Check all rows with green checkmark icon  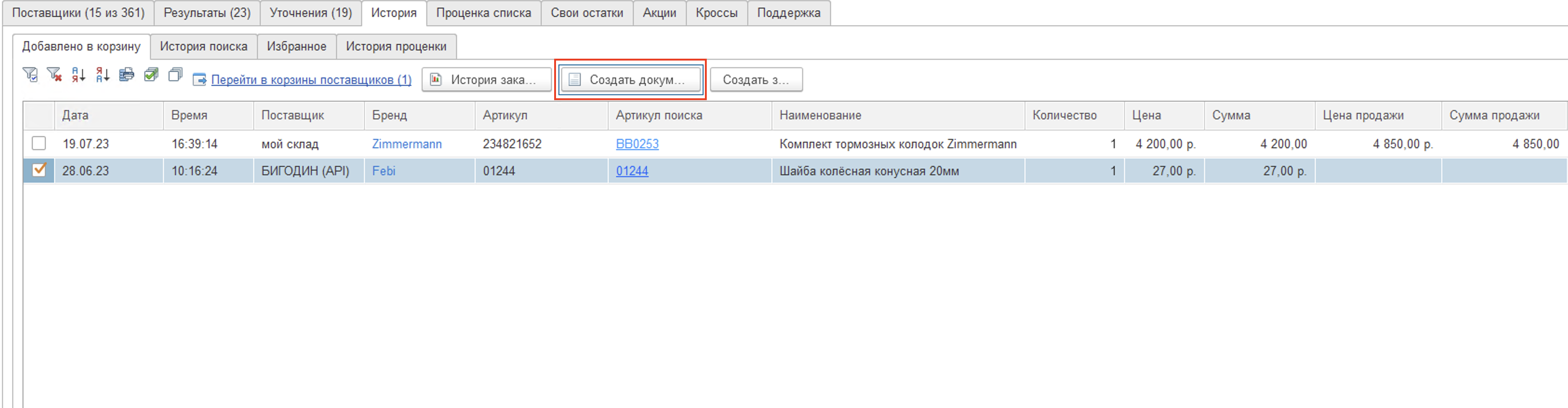(151, 75)
